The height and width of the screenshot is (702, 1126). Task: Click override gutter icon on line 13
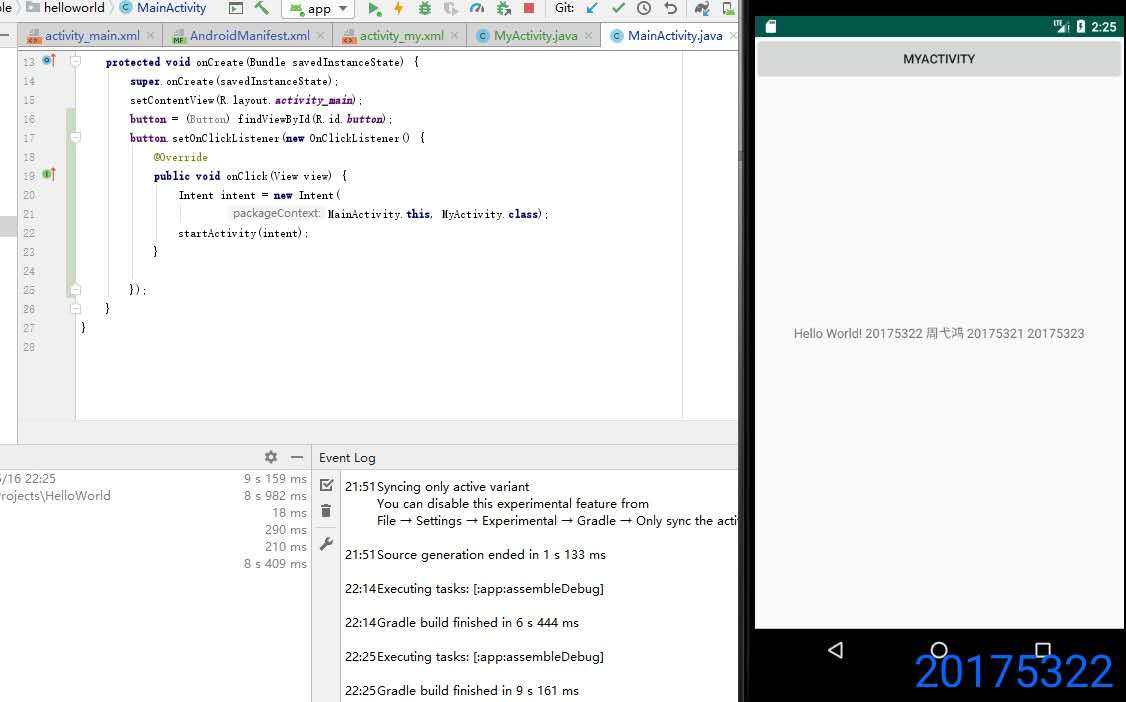49,60
